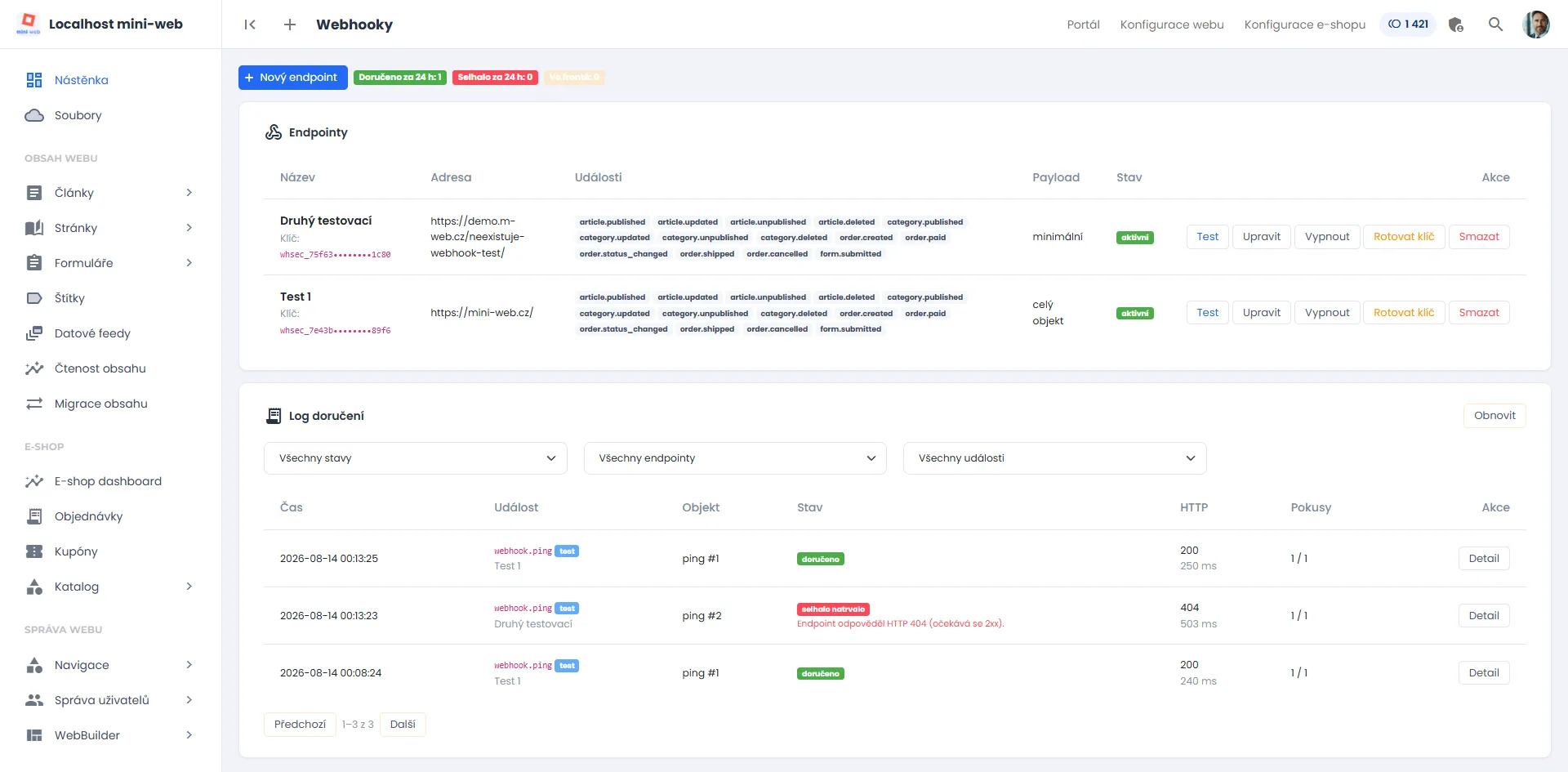
Task: Click Smazat for Test 1 endpoint
Action: [1479, 313]
